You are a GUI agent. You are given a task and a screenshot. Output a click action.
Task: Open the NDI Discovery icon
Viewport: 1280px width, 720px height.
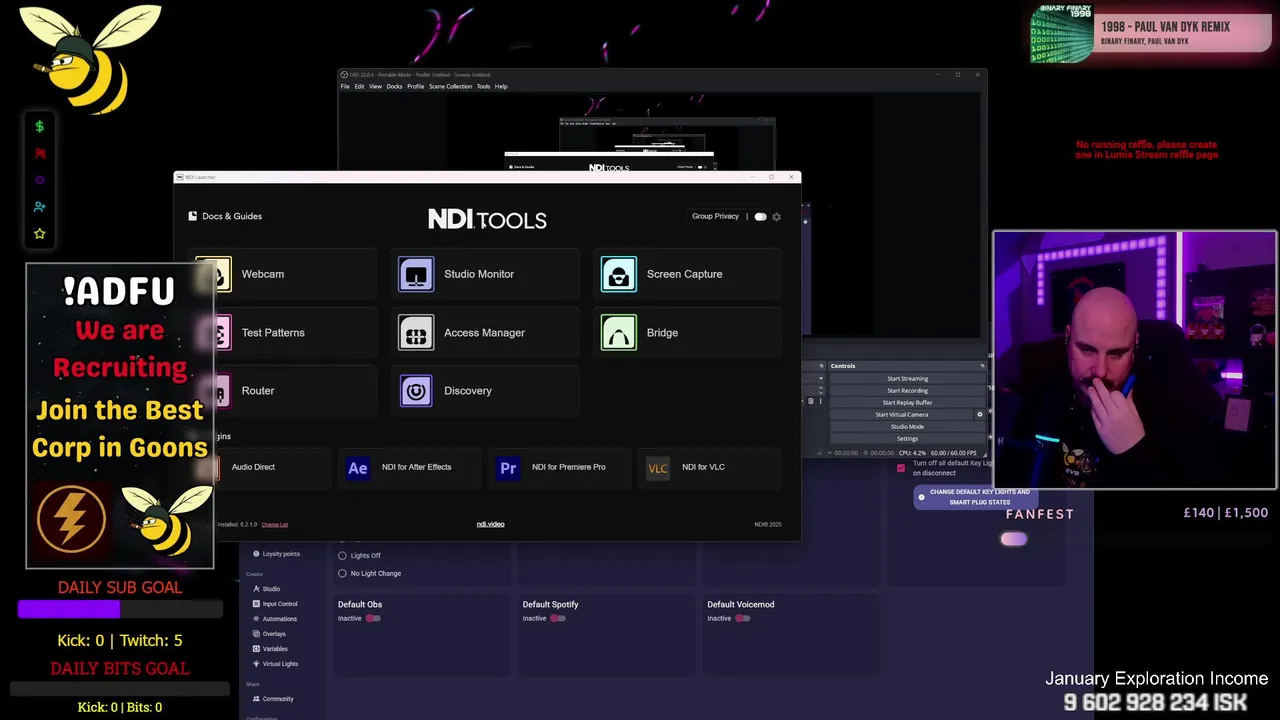(416, 391)
